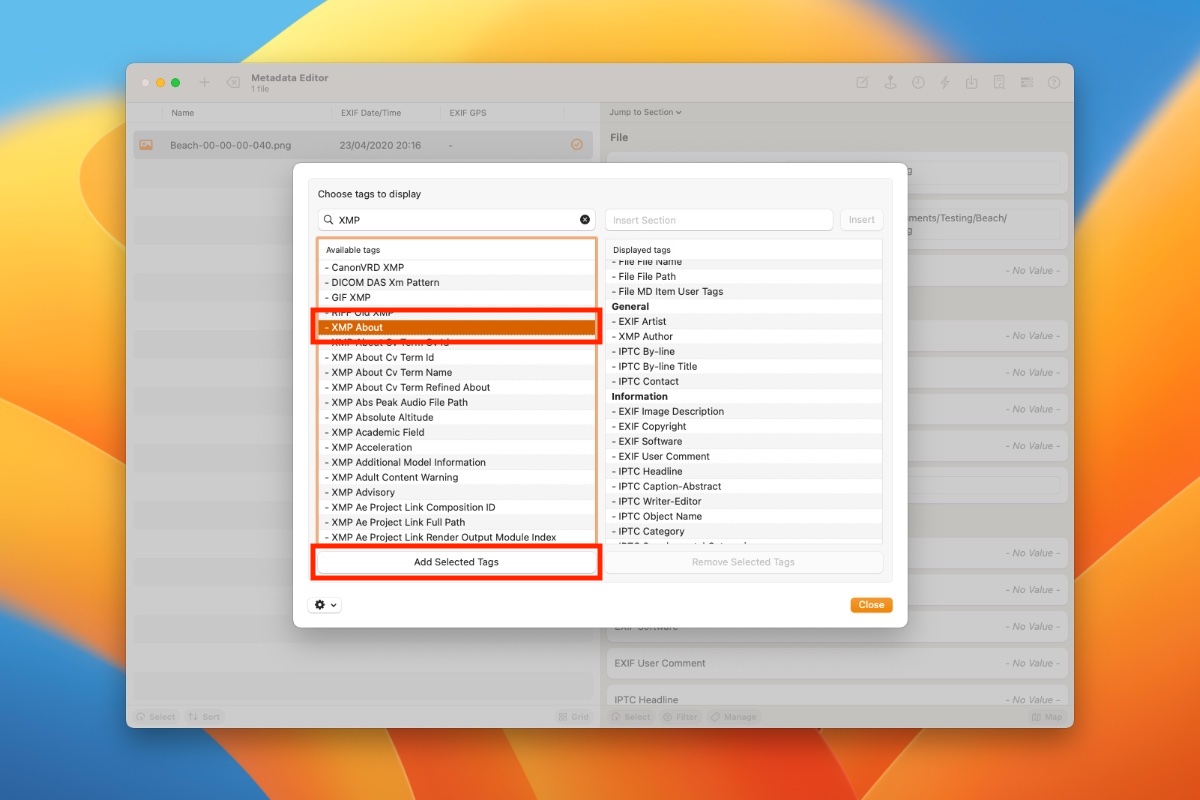The image size is (1200, 800).
Task: Click the document inspect toolbar icon
Action: (998, 83)
